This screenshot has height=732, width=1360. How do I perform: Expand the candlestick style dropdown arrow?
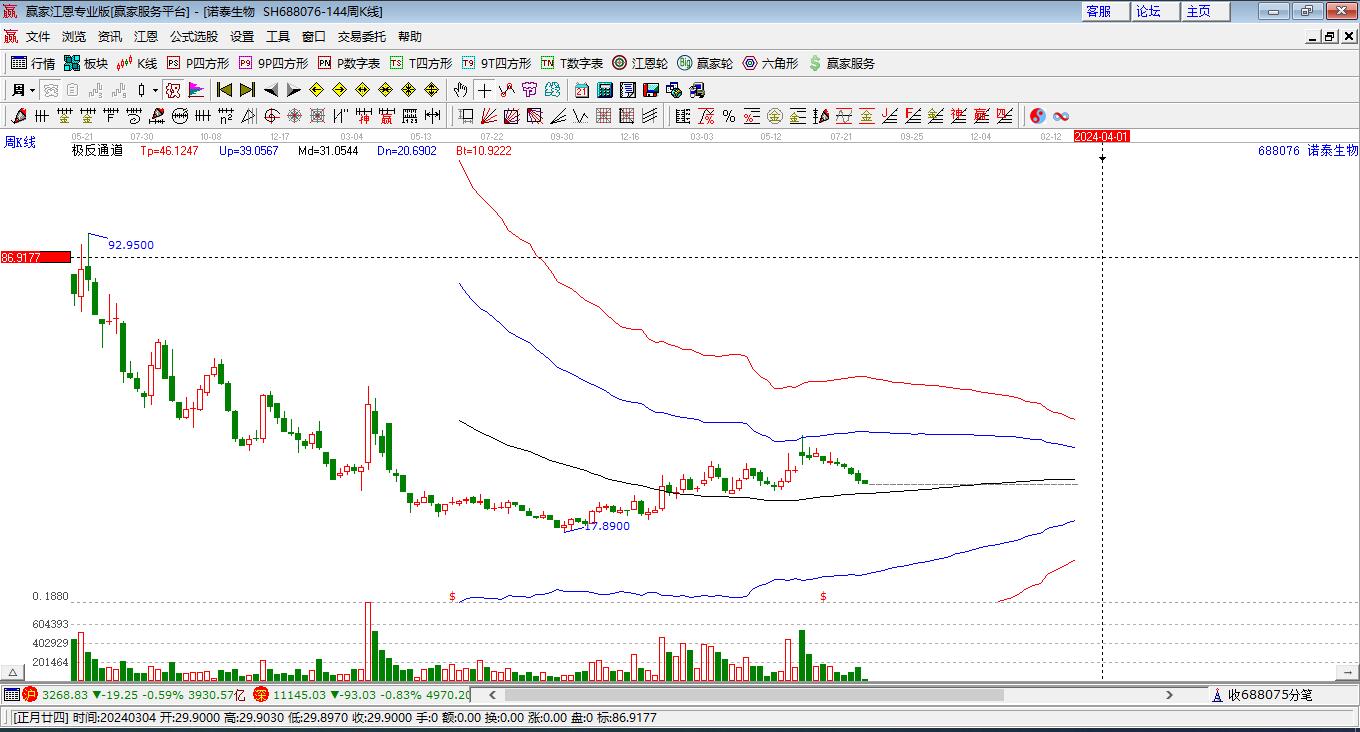click(155, 90)
